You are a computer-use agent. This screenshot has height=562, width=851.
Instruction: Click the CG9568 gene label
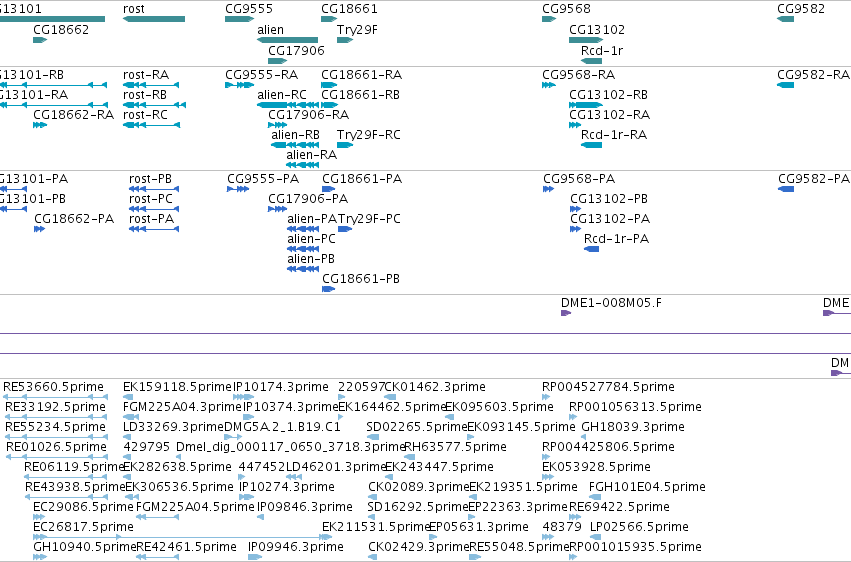(x=567, y=9)
